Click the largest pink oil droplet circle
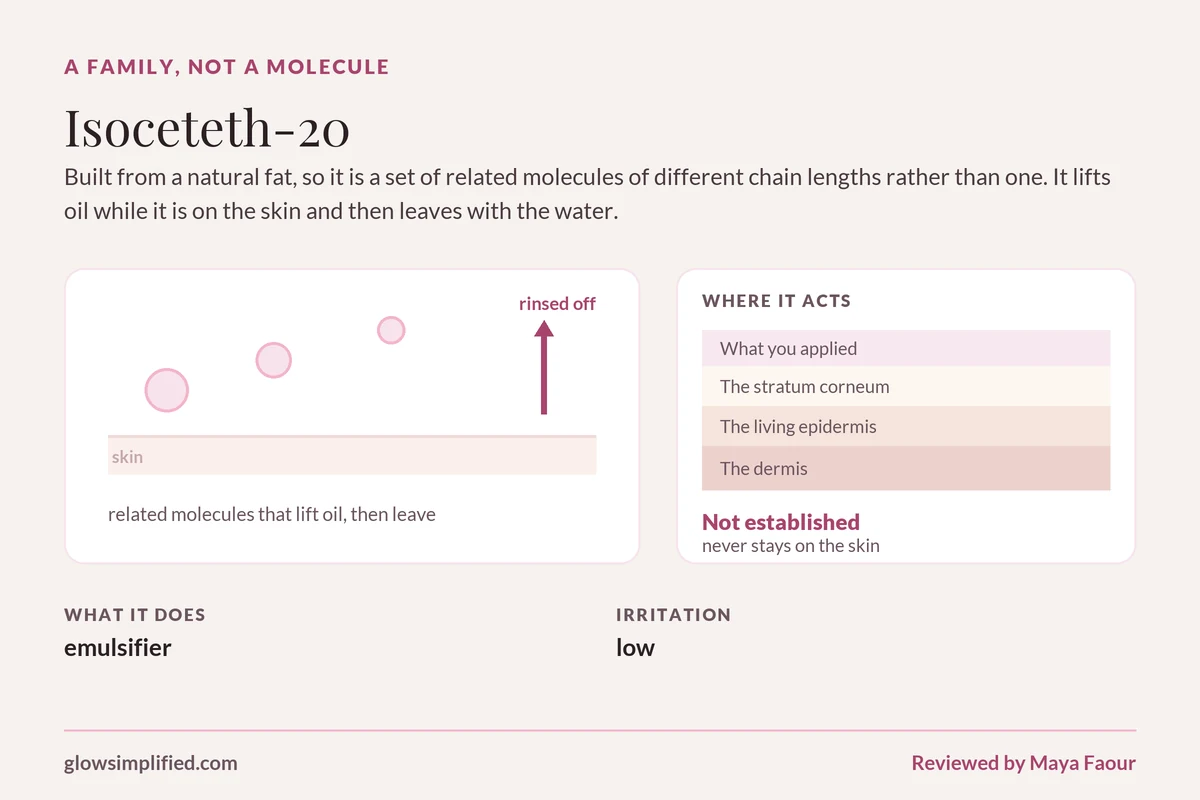Viewport: 1200px width, 800px height. [167, 390]
